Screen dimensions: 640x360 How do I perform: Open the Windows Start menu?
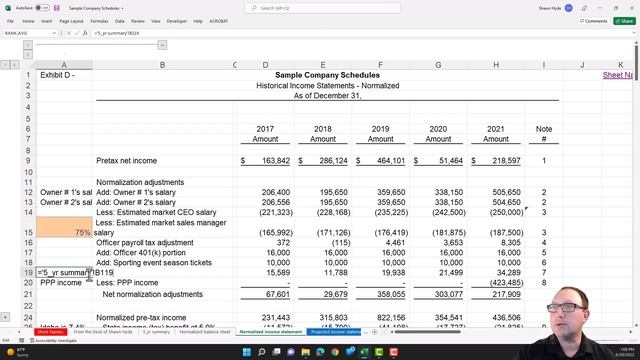click(x=247, y=352)
